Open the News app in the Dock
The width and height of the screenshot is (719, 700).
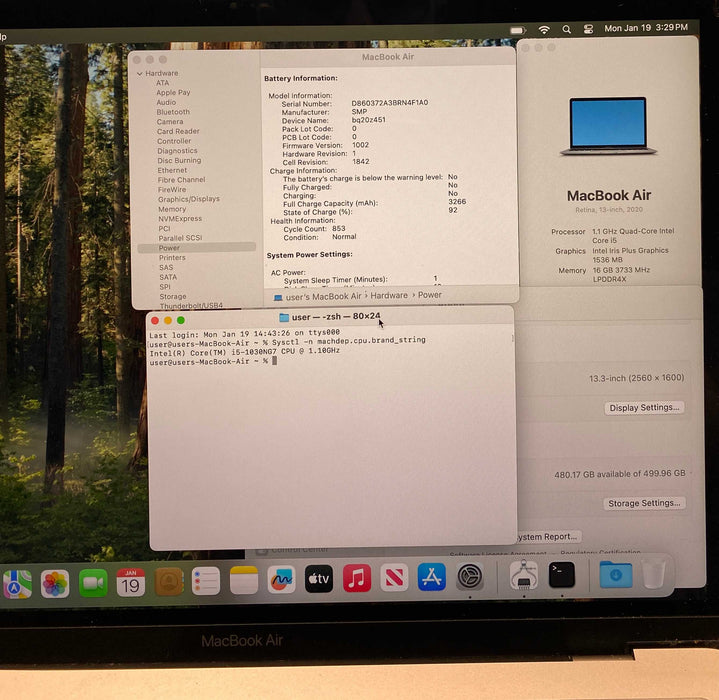point(394,577)
